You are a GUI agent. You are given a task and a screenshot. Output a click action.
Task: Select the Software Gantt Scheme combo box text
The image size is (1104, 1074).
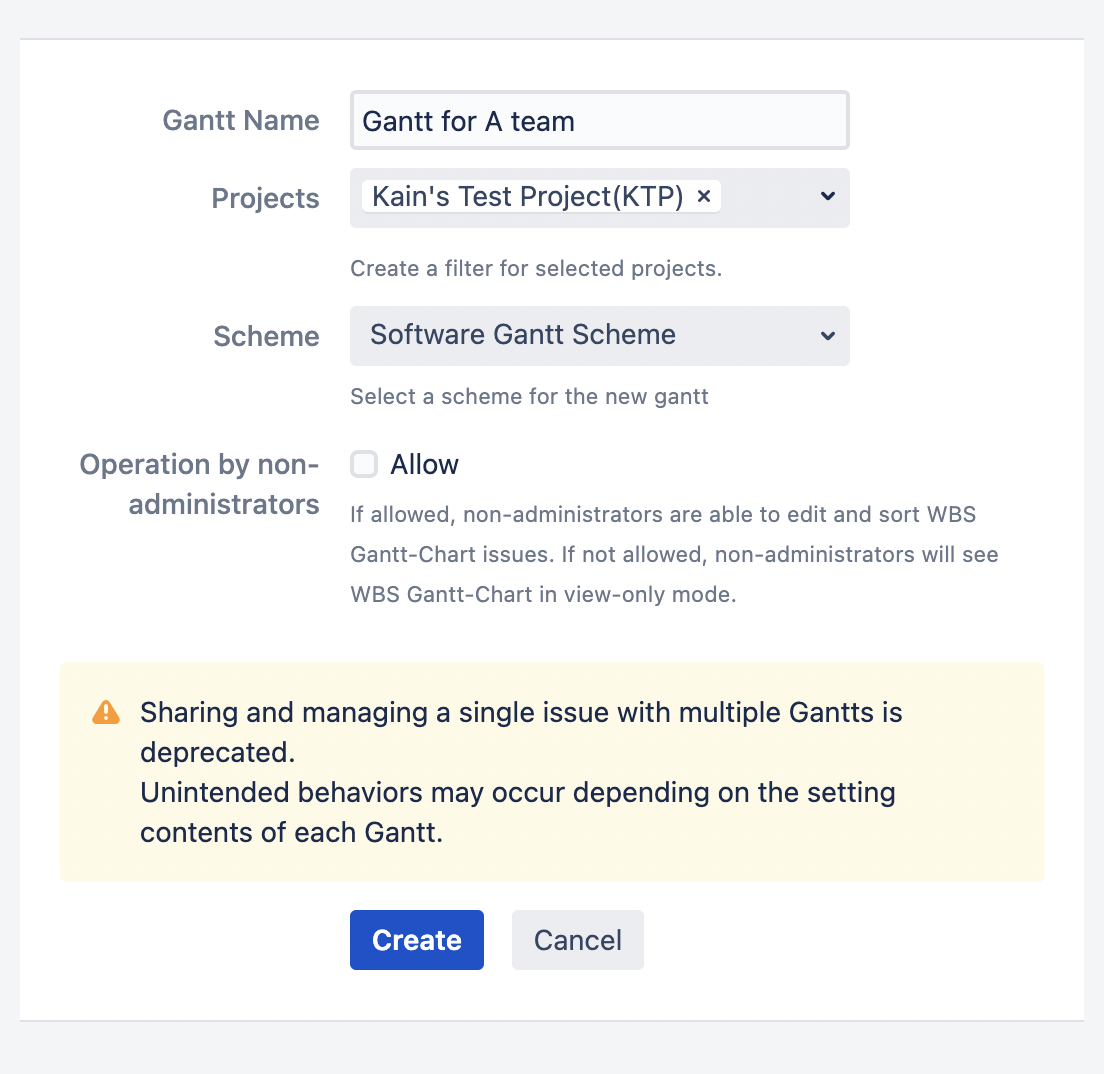tap(523, 335)
